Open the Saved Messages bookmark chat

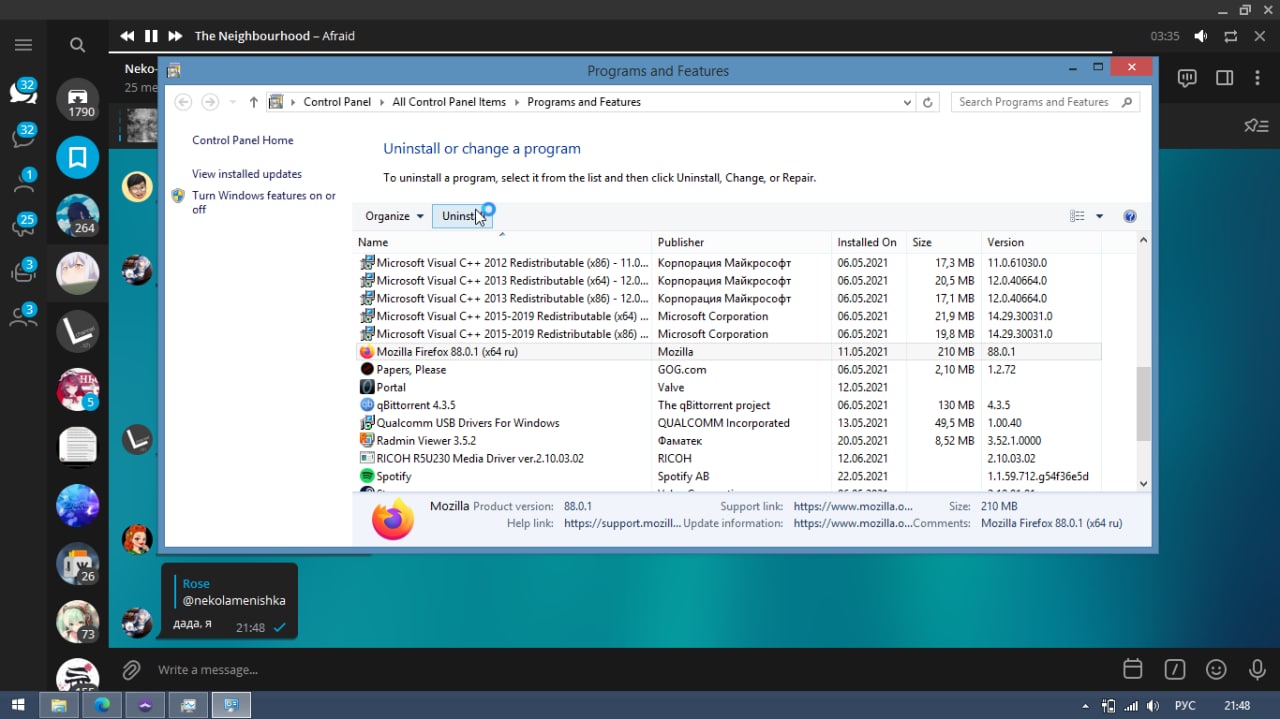coord(78,157)
